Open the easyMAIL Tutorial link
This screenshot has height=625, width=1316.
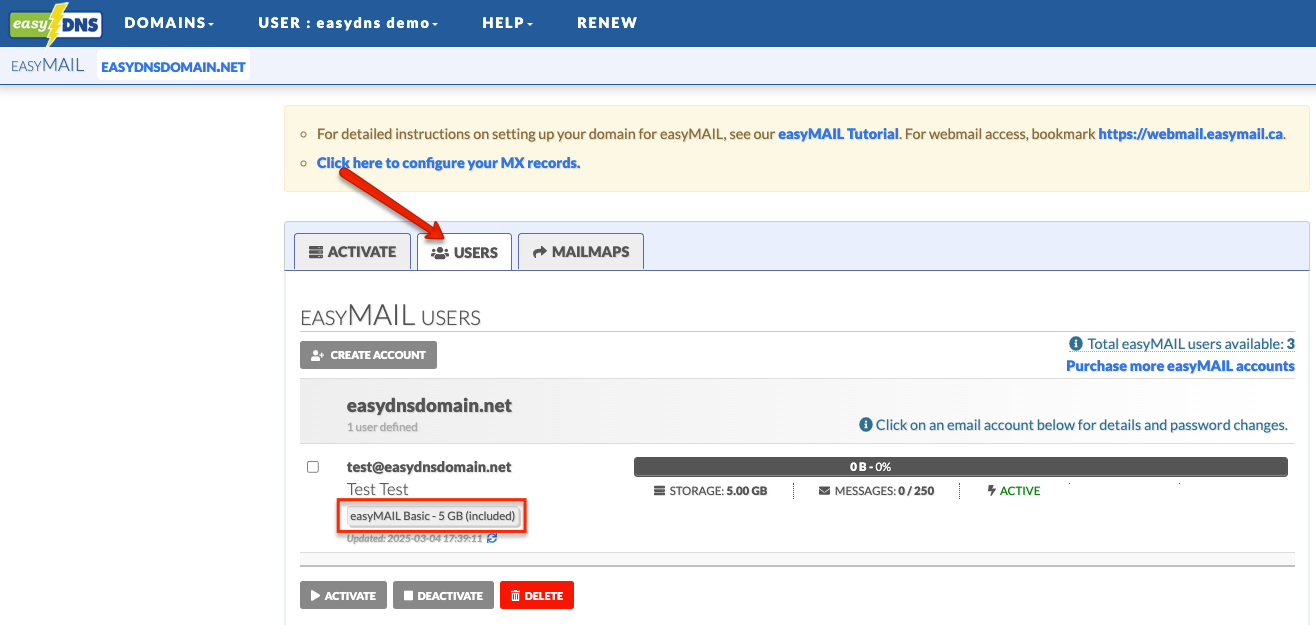pyautogui.click(x=838, y=134)
